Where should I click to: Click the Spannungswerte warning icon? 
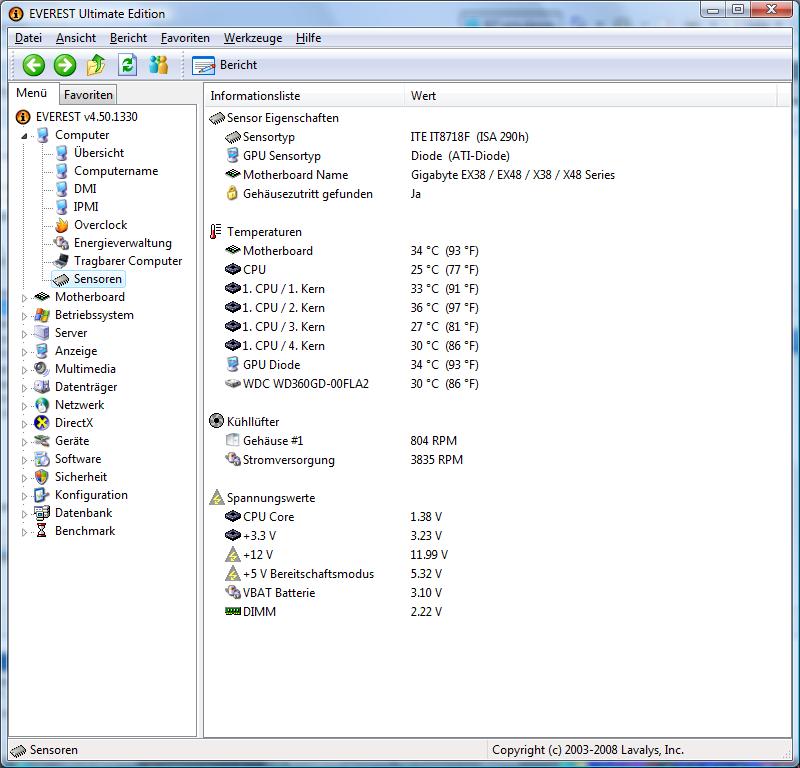(217, 497)
